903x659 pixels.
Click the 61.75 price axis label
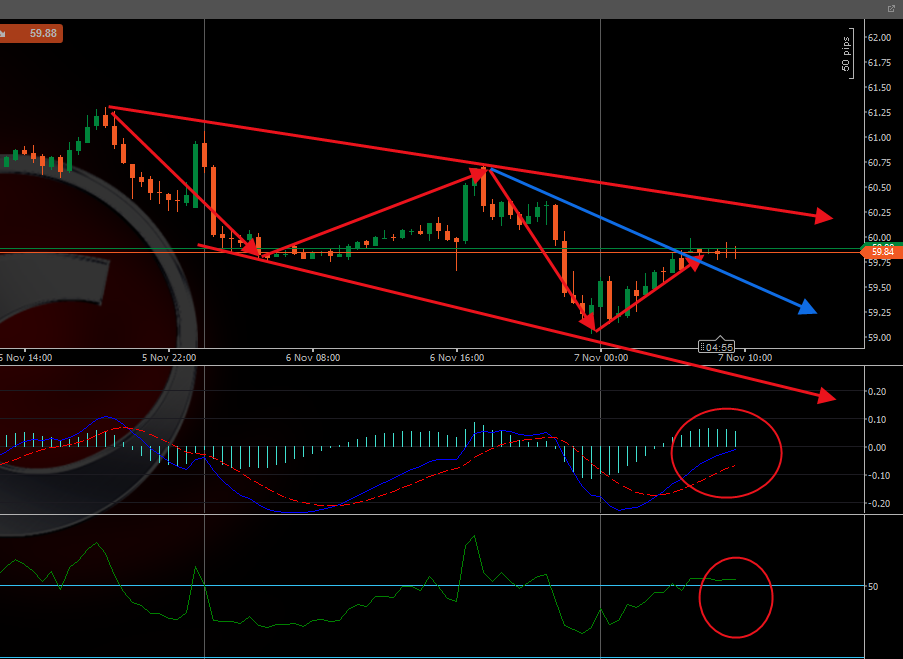point(879,62)
